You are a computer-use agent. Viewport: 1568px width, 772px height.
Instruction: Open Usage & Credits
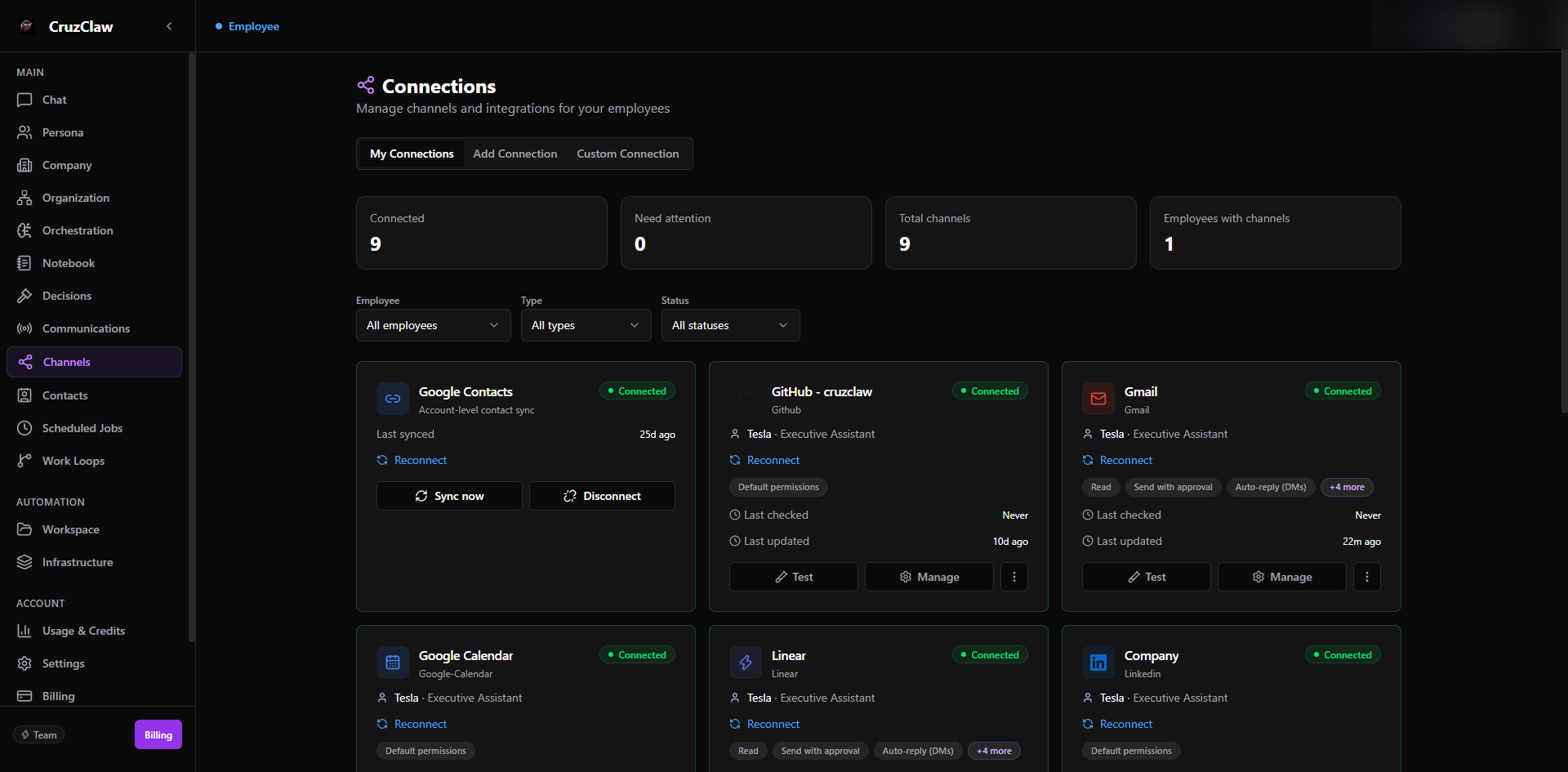click(x=94, y=631)
